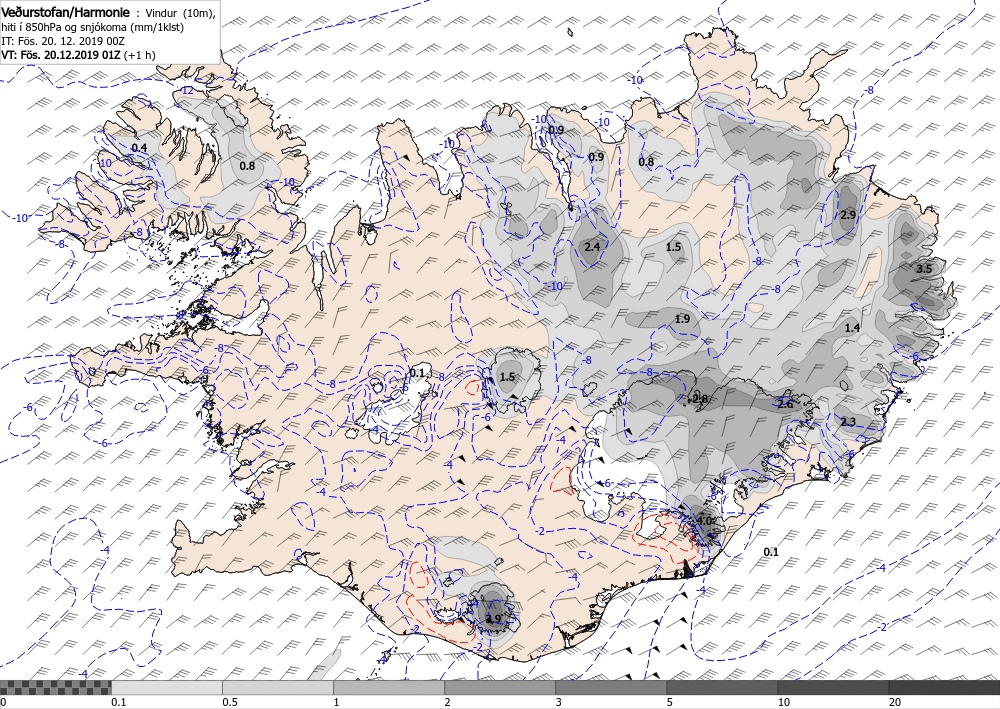Click the 0.5 tick label under the legend

click(230, 703)
